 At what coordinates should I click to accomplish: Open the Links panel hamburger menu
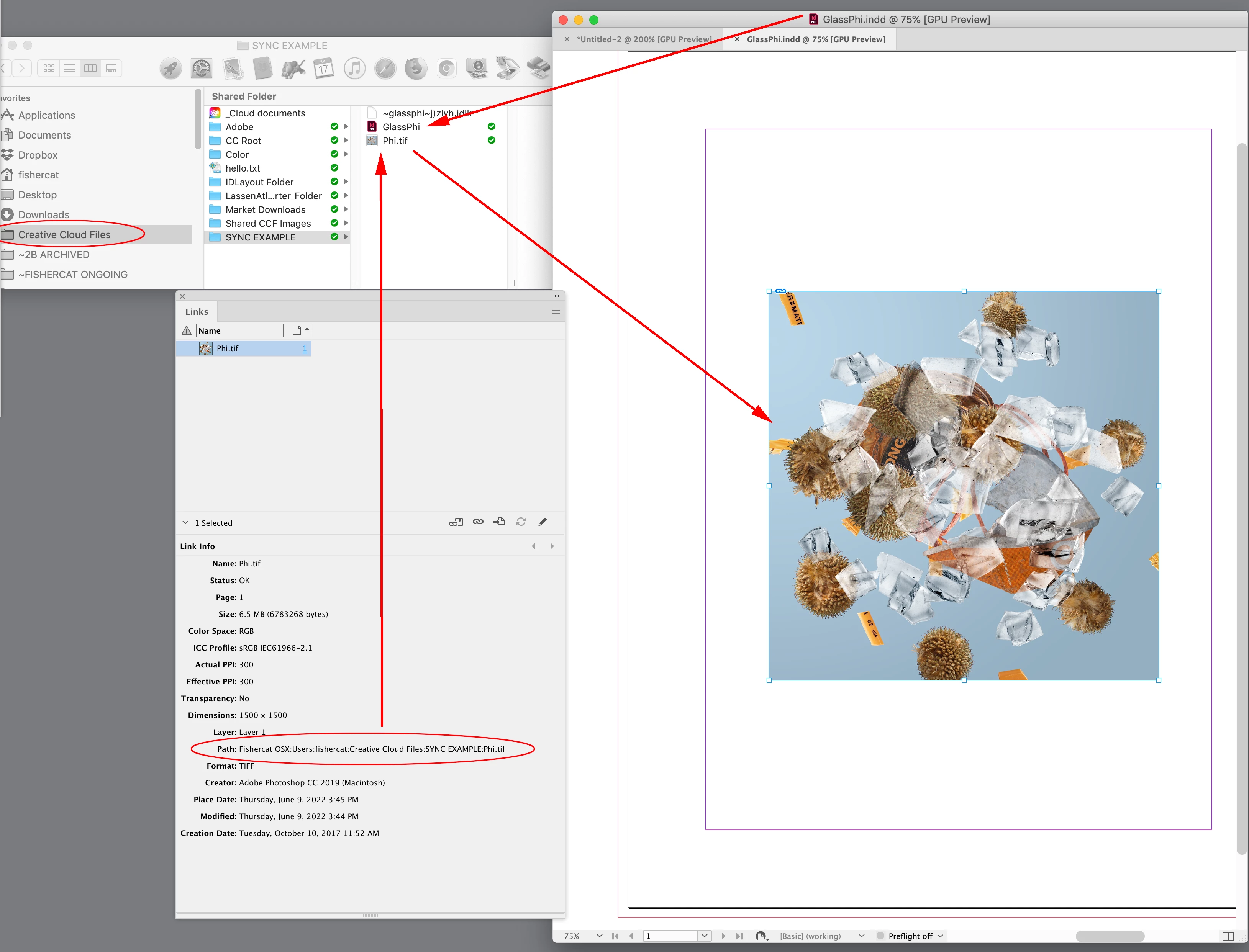coord(556,312)
